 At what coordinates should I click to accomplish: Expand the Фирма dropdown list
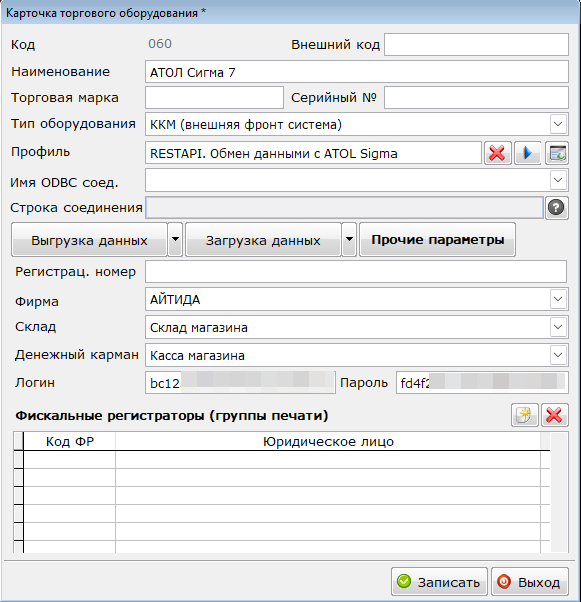coord(558,299)
